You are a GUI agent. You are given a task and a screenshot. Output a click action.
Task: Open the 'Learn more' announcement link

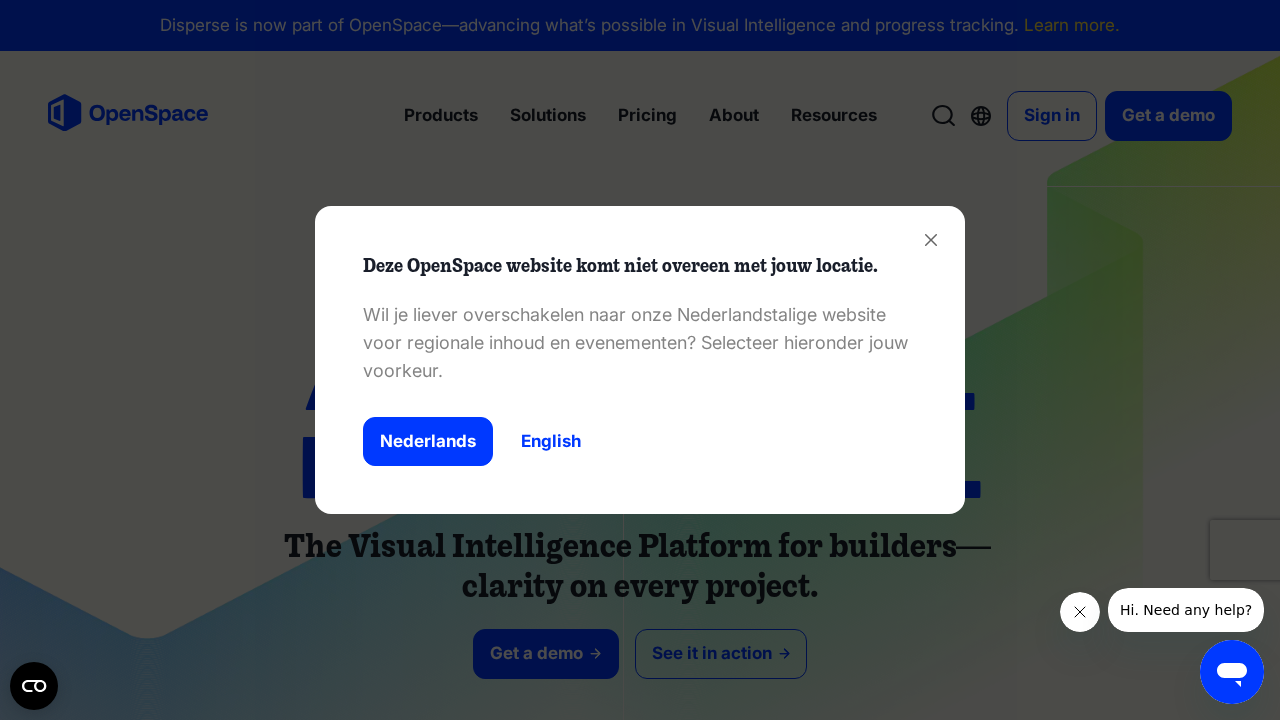pos(1070,25)
